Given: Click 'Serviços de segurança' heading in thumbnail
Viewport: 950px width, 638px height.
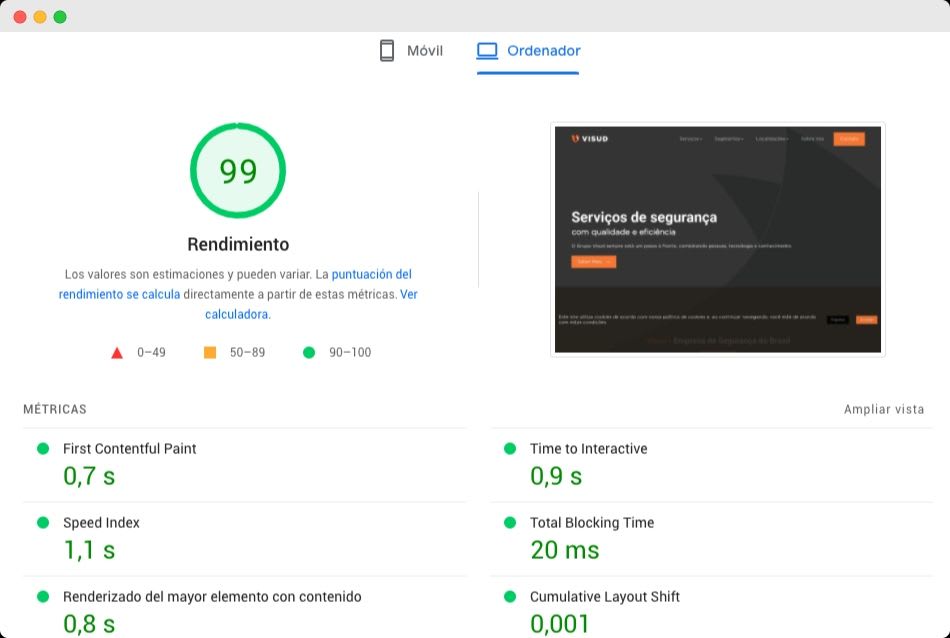Looking at the screenshot, I should point(644,217).
